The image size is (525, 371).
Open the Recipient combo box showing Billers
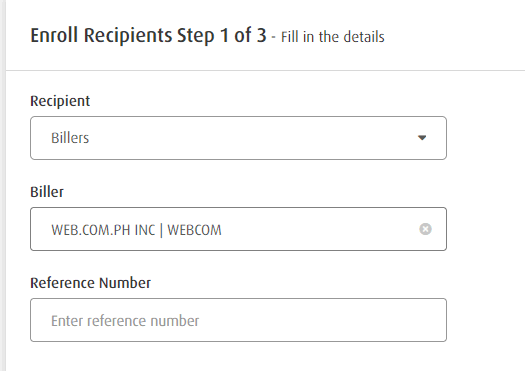238,138
